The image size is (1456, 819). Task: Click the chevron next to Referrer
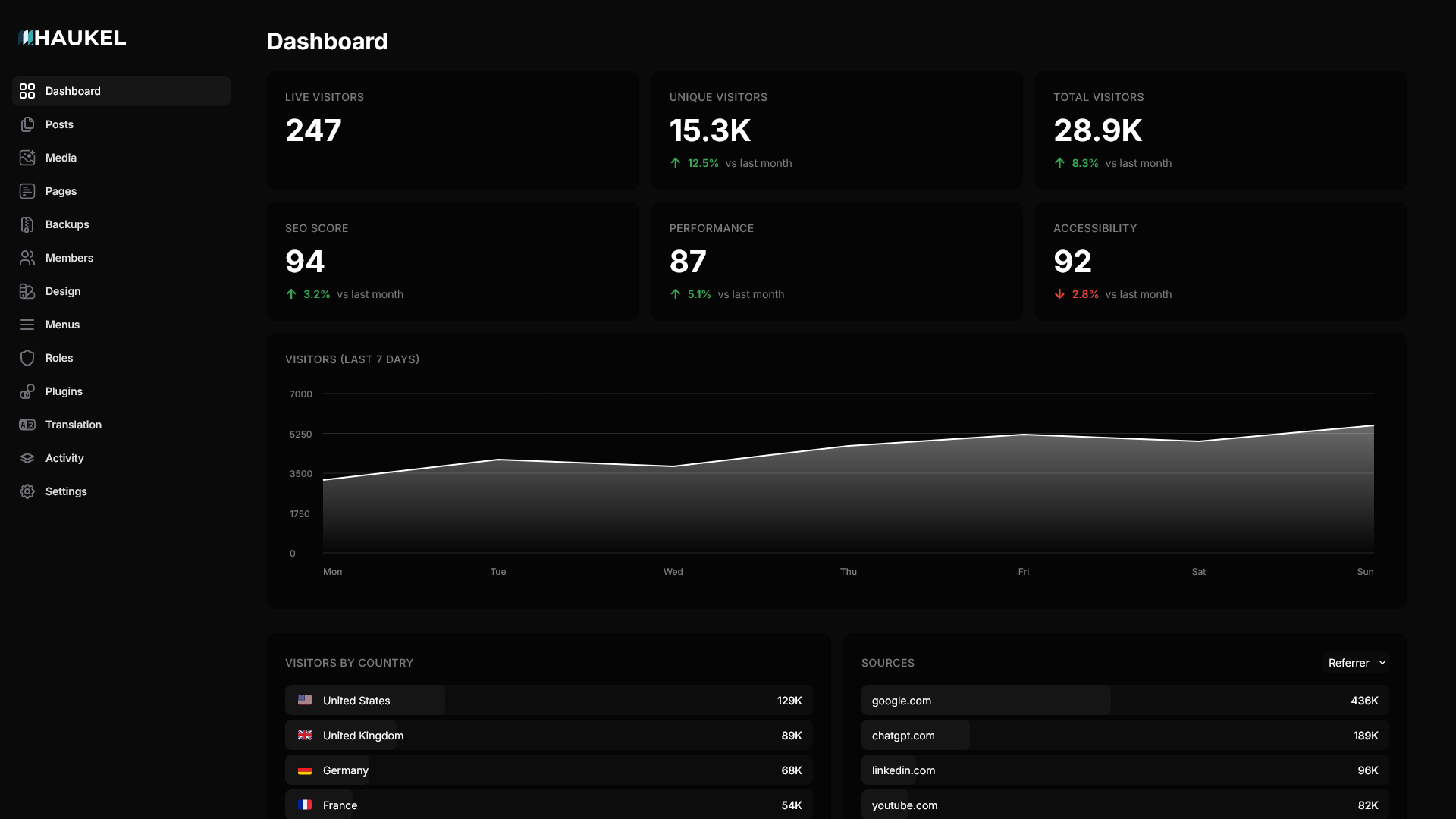pyautogui.click(x=1382, y=662)
